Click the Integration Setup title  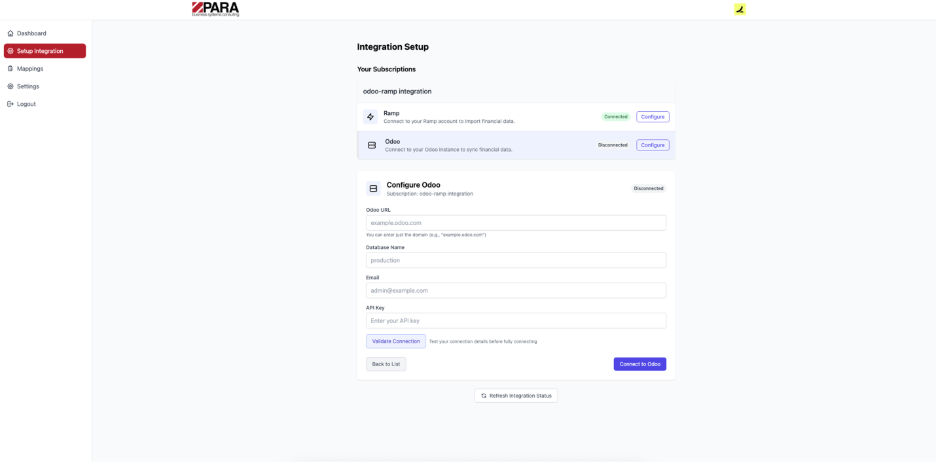tap(393, 47)
